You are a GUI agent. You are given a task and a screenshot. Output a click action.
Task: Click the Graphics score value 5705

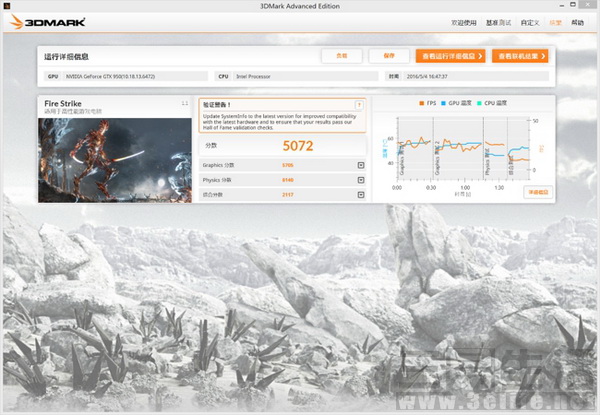pyautogui.click(x=288, y=165)
